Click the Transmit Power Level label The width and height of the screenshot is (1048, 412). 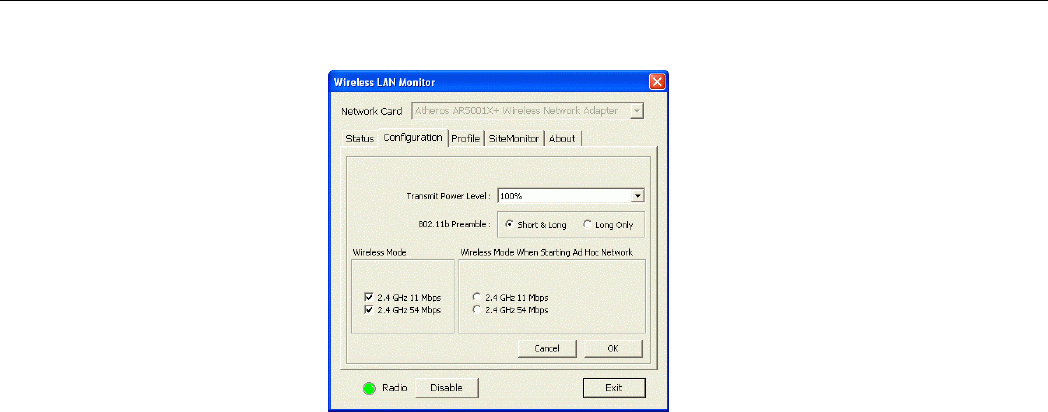tap(449, 197)
